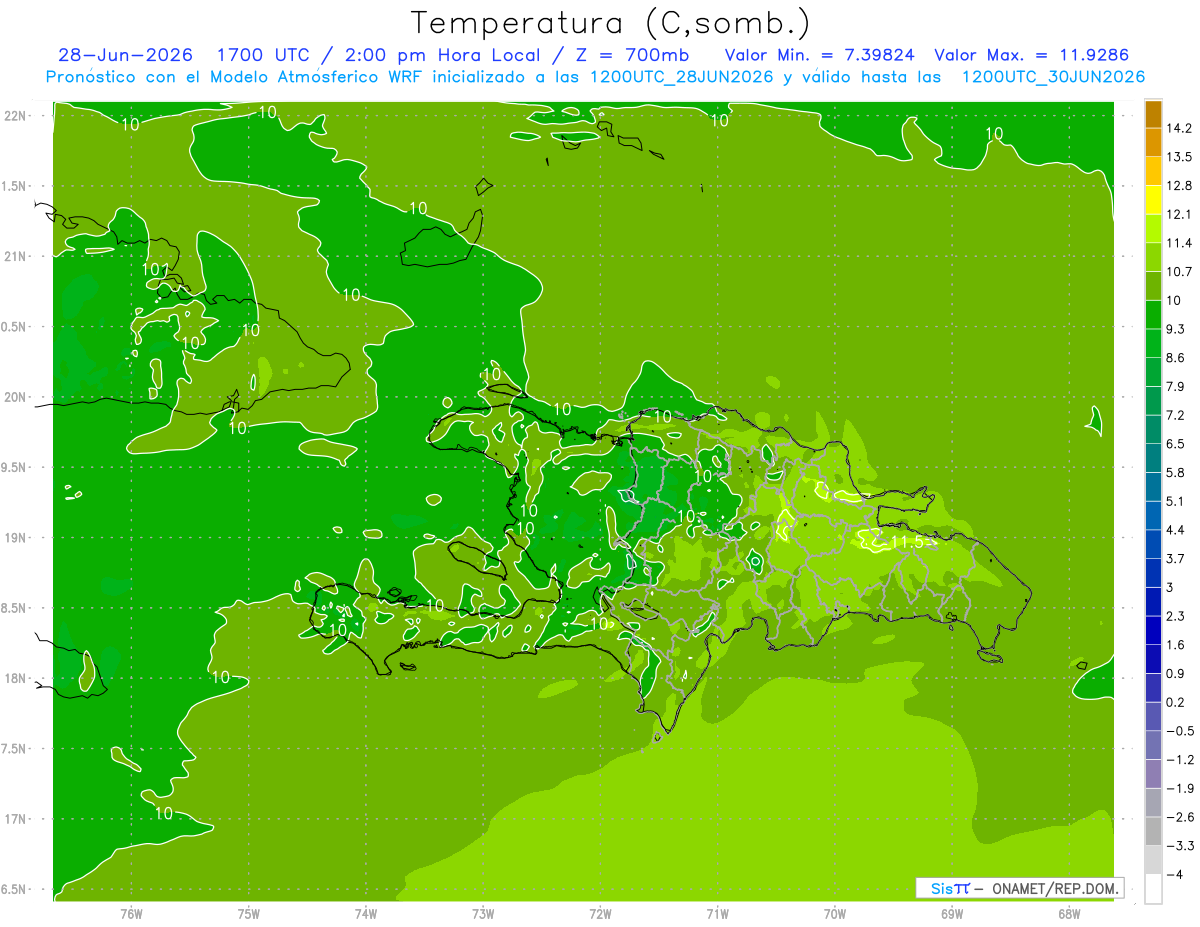Click the '-2.6' value on the color scale

click(1180, 817)
